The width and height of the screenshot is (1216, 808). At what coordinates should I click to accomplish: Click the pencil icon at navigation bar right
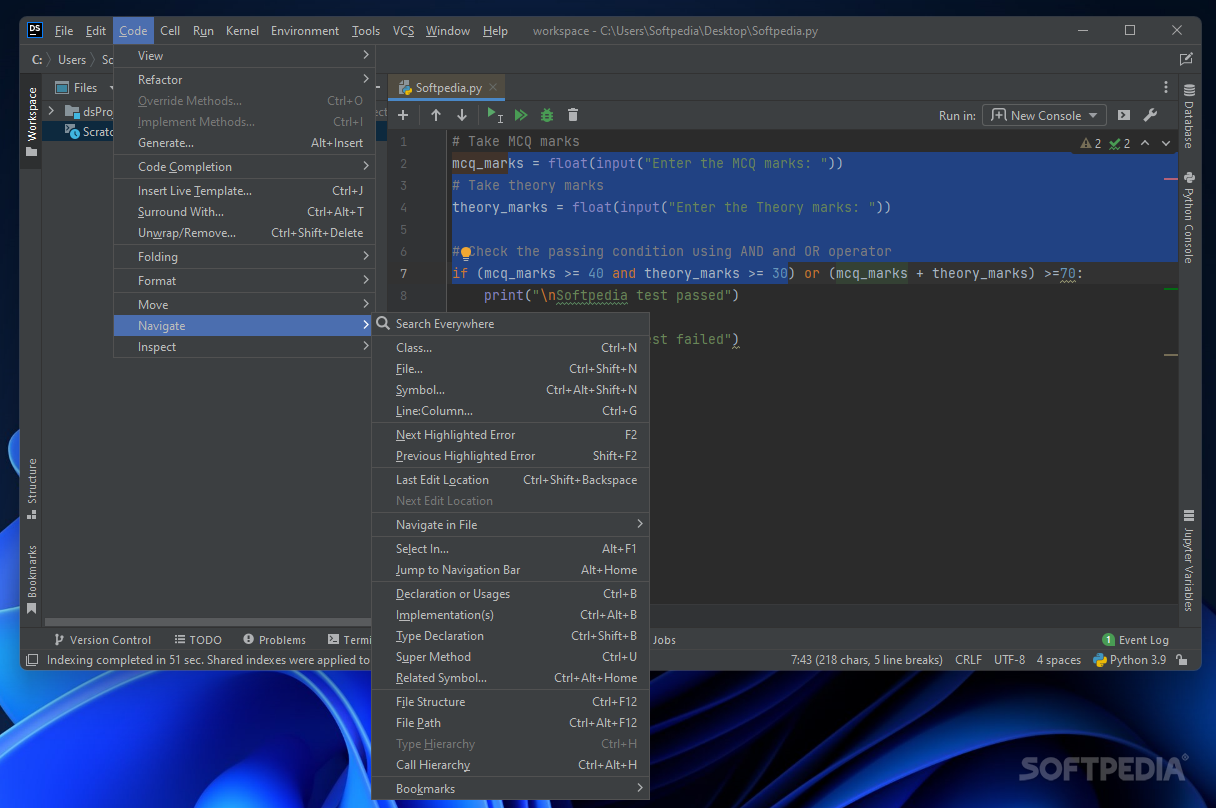(1186, 59)
